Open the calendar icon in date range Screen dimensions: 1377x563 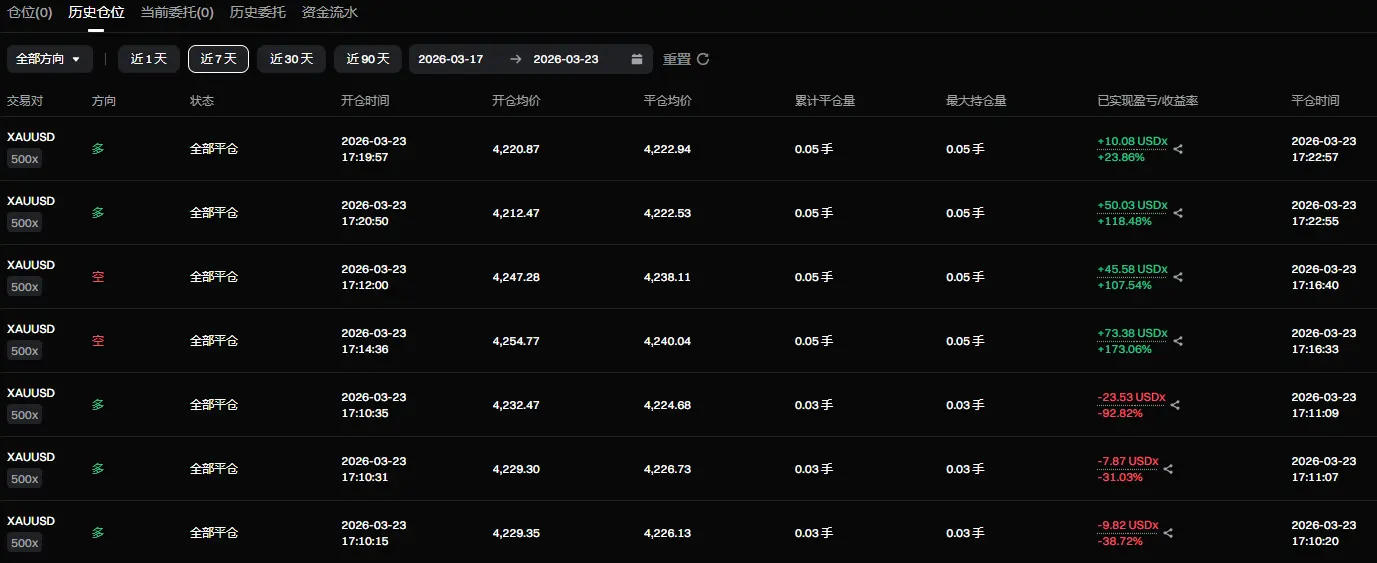tap(637, 59)
